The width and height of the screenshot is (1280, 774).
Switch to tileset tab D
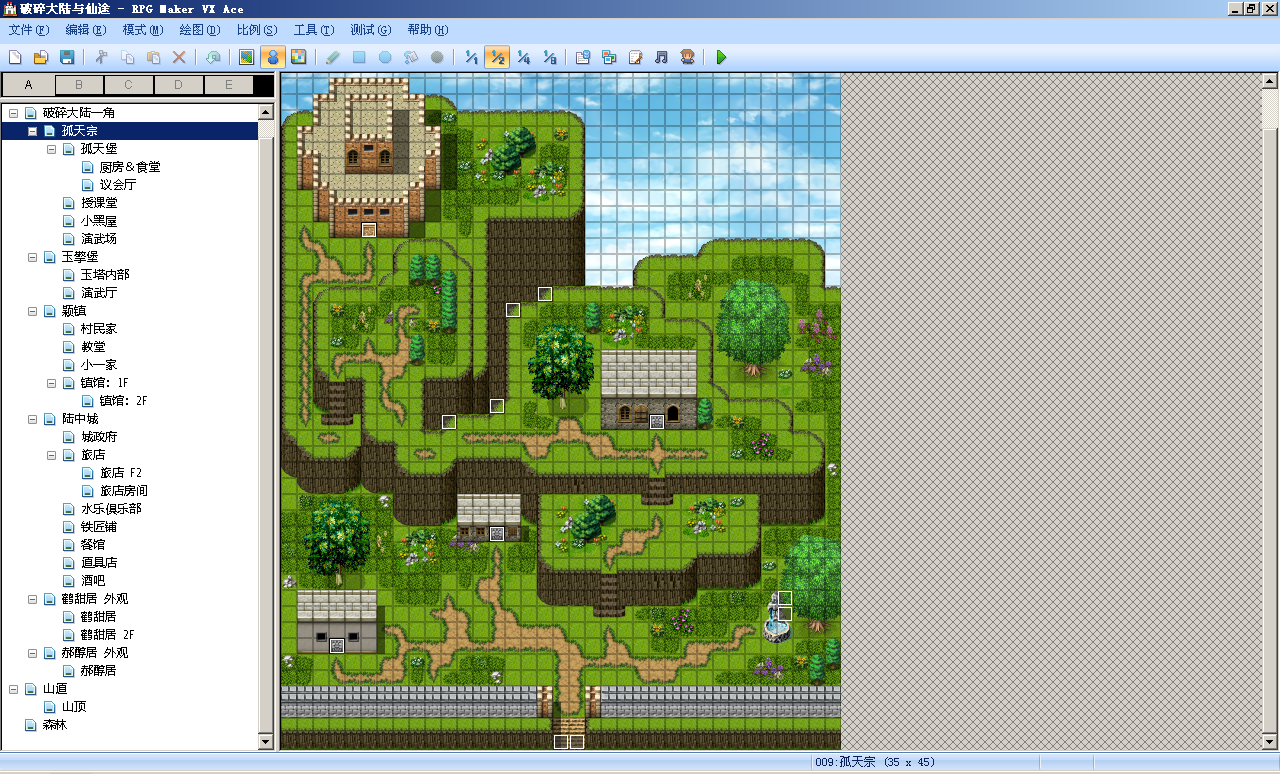pyautogui.click(x=179, y=85)
